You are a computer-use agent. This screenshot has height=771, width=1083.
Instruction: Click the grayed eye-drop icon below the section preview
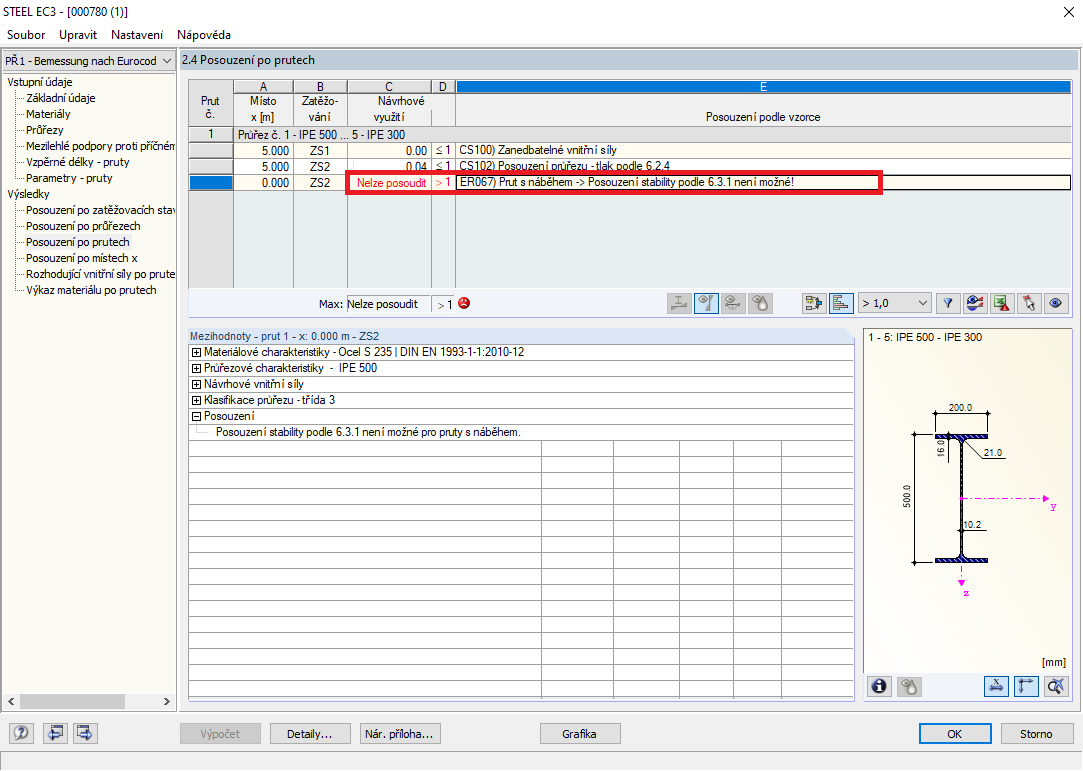point(910,686)
